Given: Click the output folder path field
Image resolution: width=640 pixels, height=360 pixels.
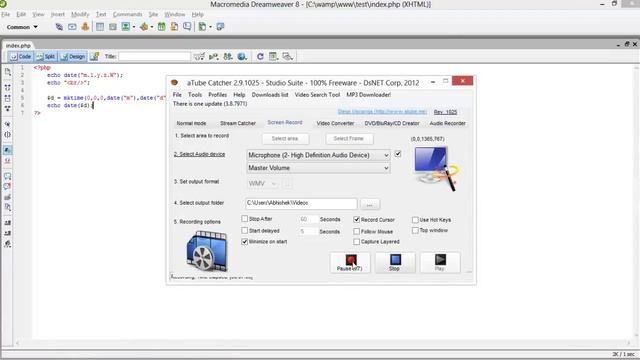Looking at the screenshot, I should 301,203.
